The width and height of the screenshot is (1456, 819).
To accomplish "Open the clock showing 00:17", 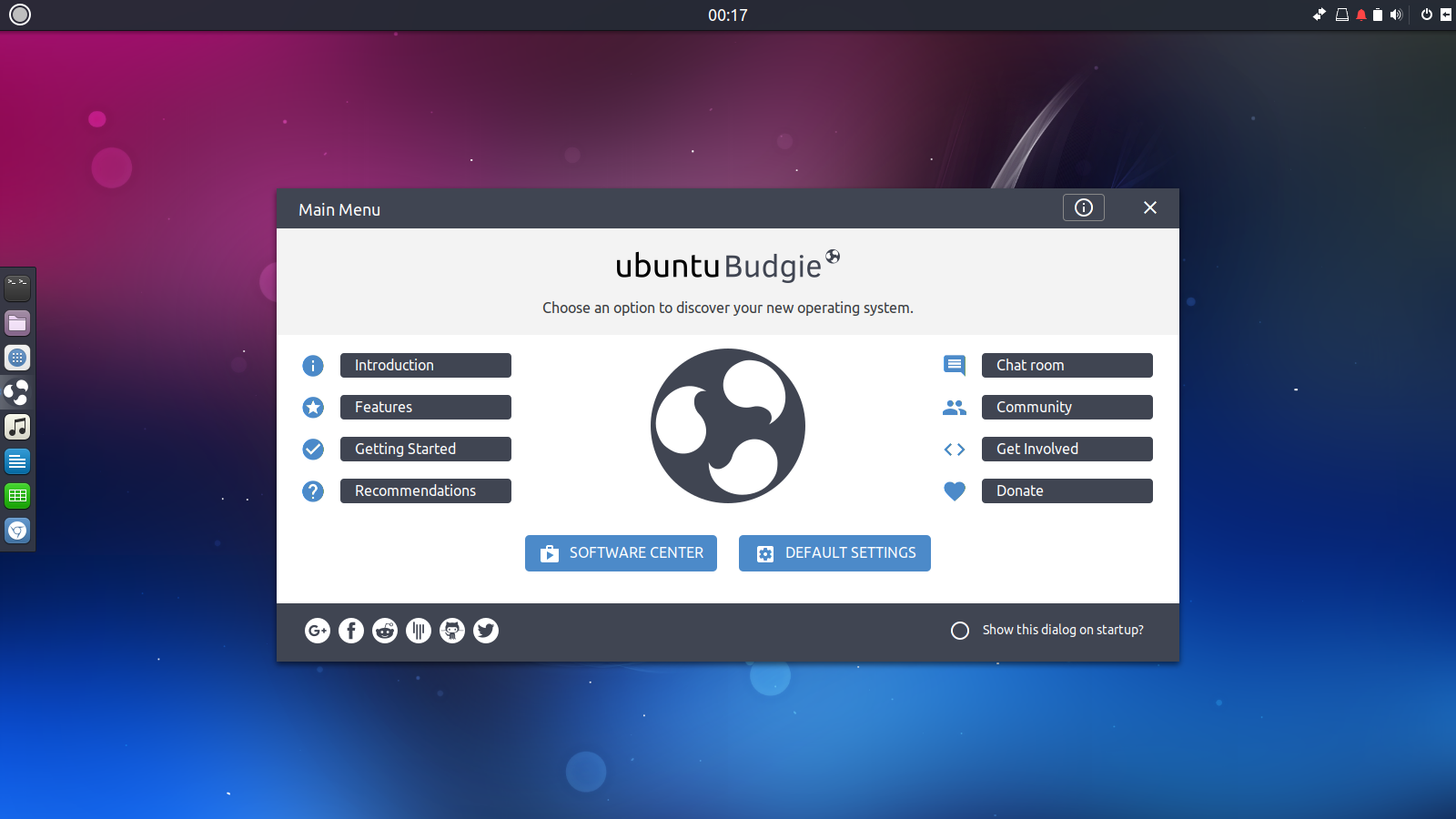I will pyautogui.click(x=728, y=15).
